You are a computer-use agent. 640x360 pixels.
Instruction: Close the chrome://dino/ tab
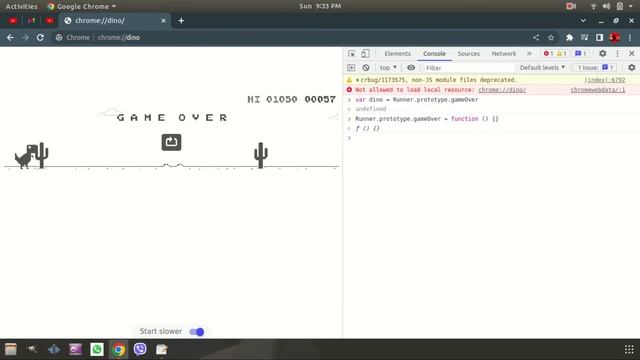163,20
